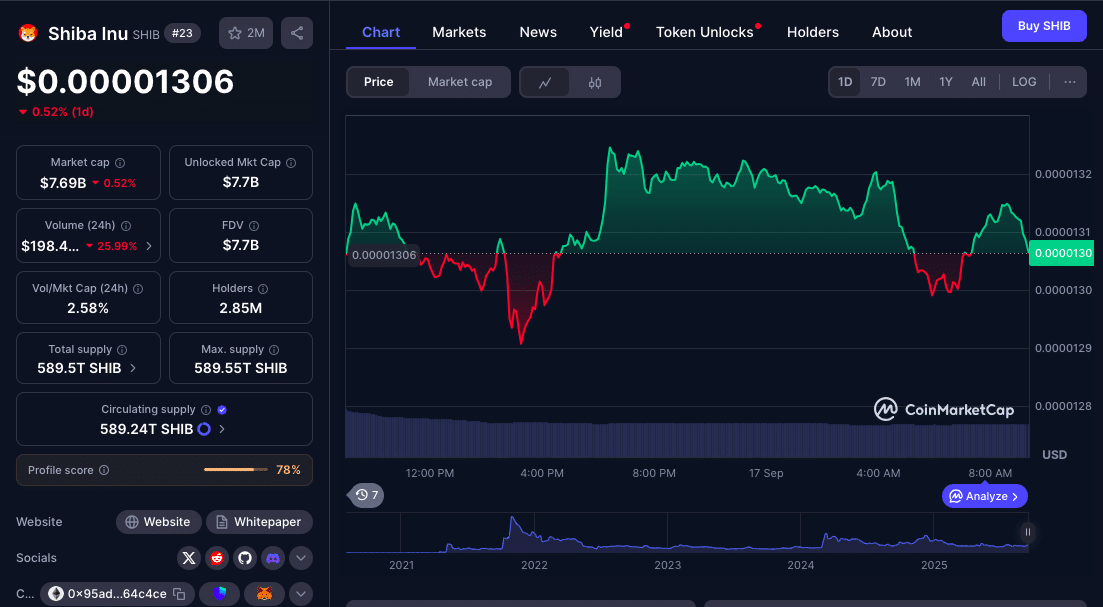Show Holders info icon
Image resolution: width=1103 pixels, height=607 pixels.
click(x=263, y=289)
